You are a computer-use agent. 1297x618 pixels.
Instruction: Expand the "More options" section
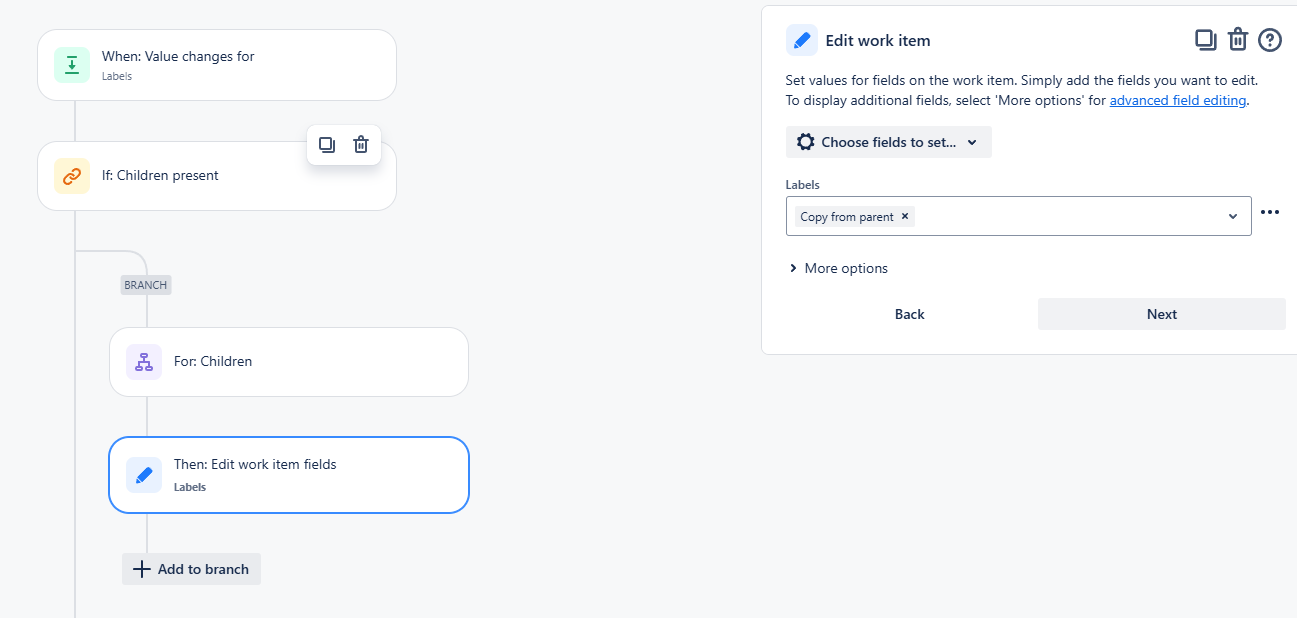[x=838, y=268]
